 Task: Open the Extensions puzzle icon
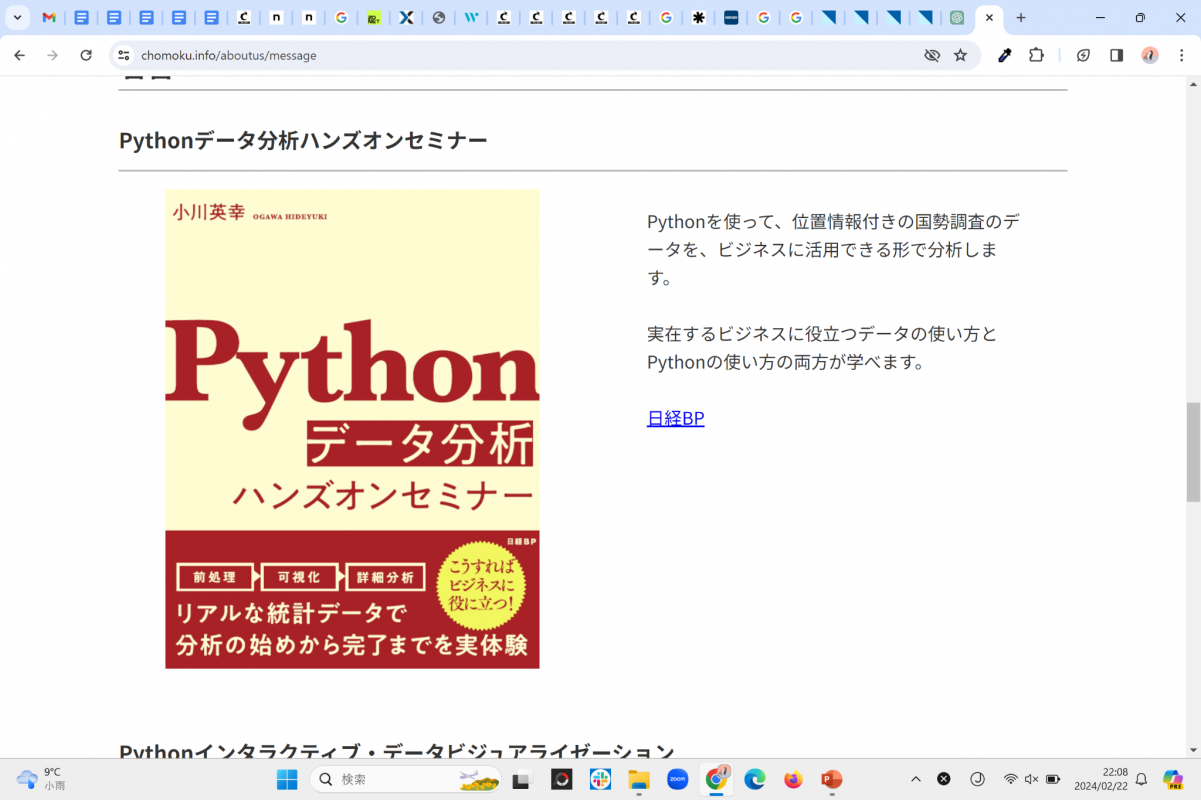(1036, 55)
